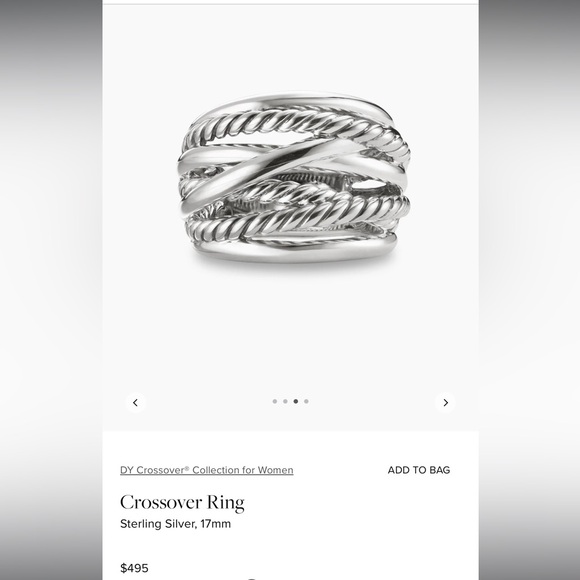
Task: Select the first carousel dot
Action: tap(275, 401)
